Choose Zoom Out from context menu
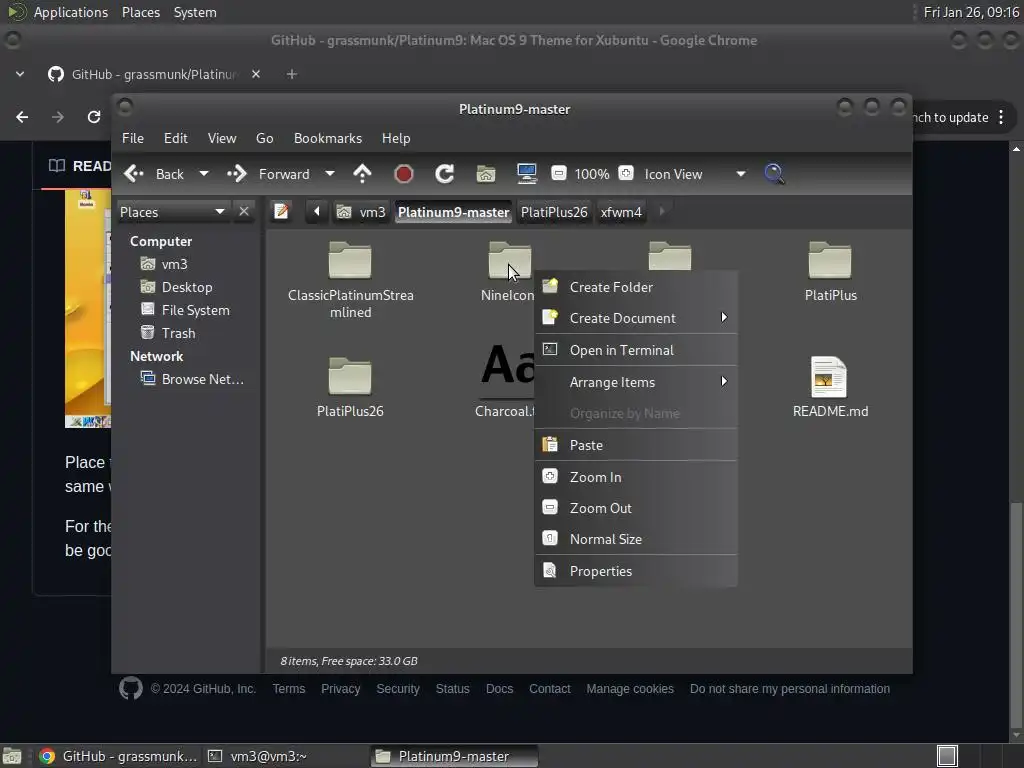 pos(636,508)
